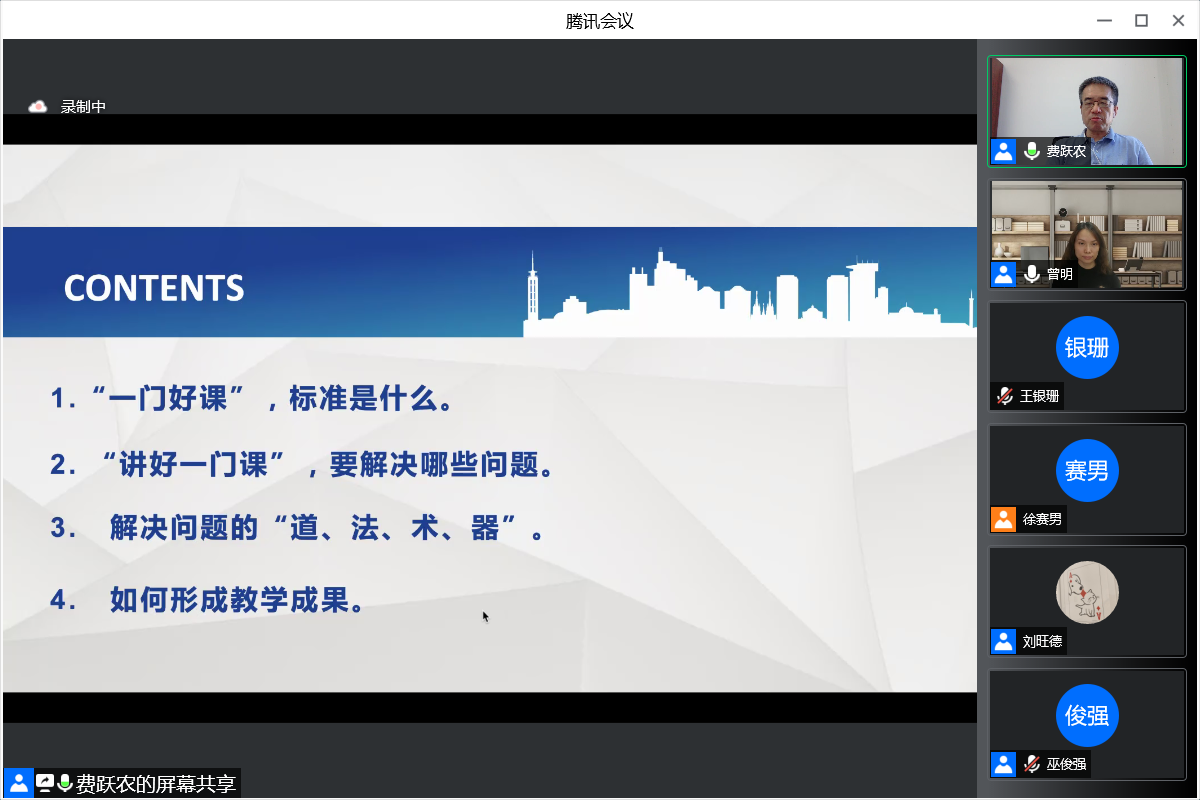
Task: Click the 银珊 round avatar
Action: 1087,347
